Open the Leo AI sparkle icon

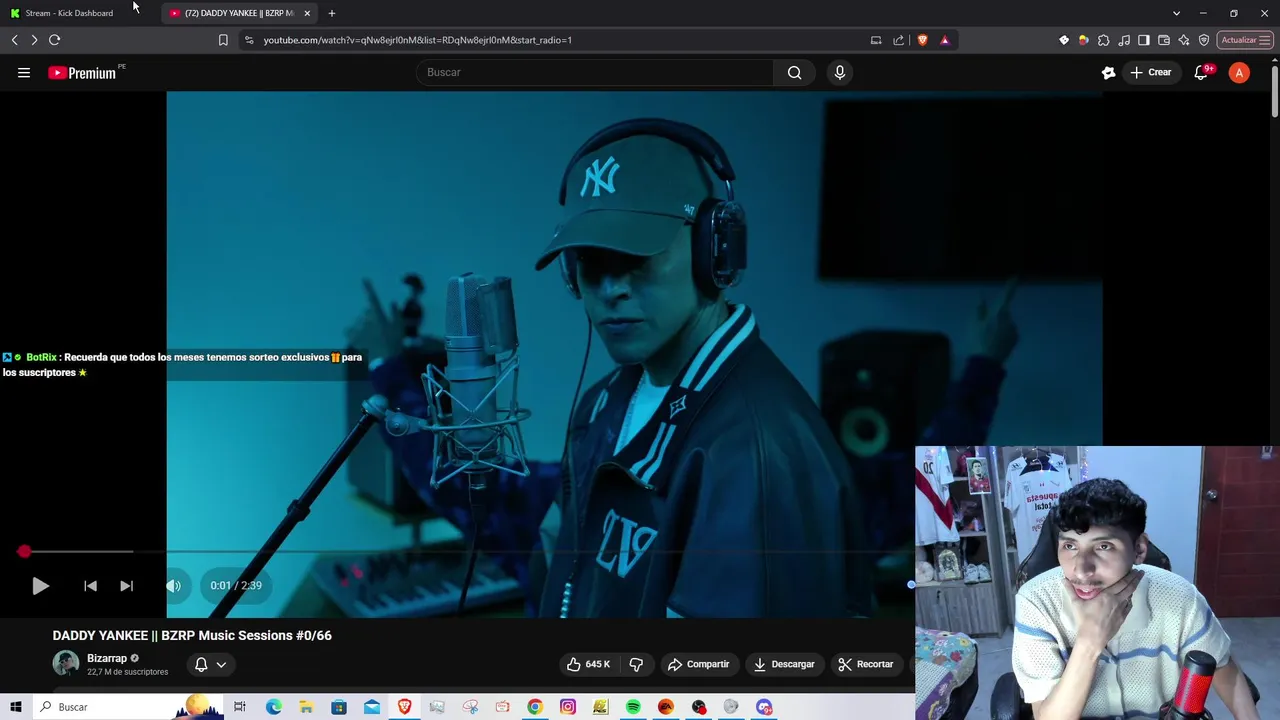(x=1184, y=40)
